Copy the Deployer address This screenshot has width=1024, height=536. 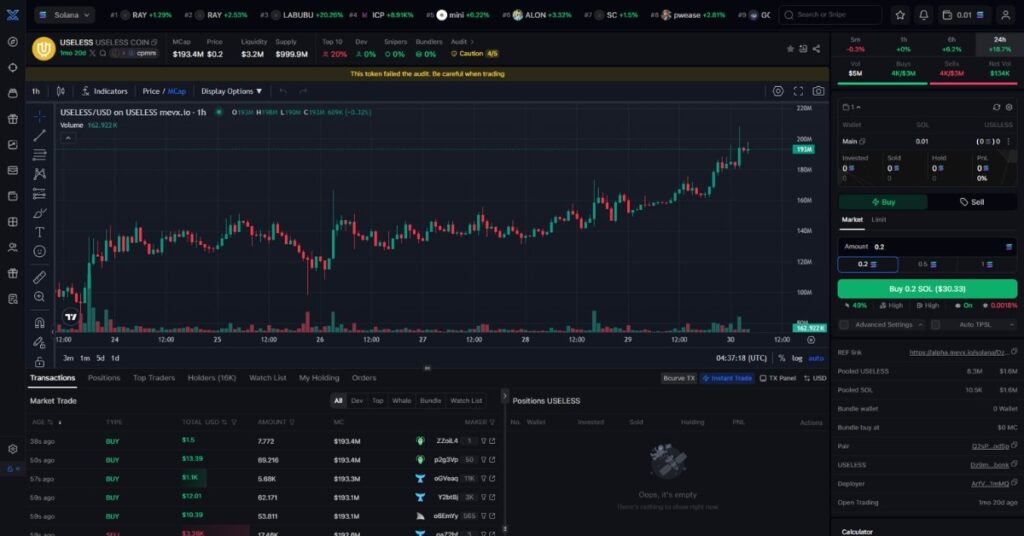click(x=1014, y=483)
